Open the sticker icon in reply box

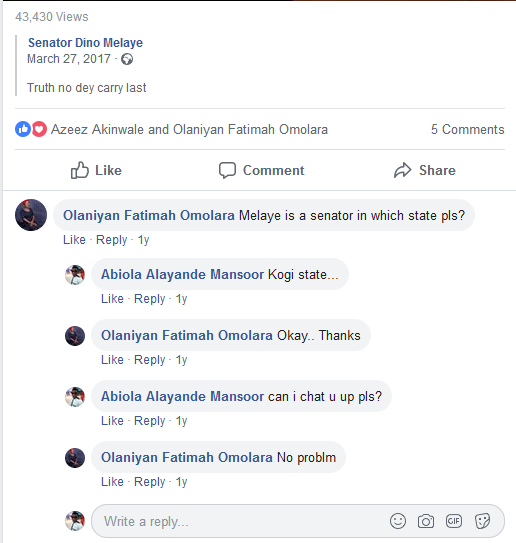point(482,521)
